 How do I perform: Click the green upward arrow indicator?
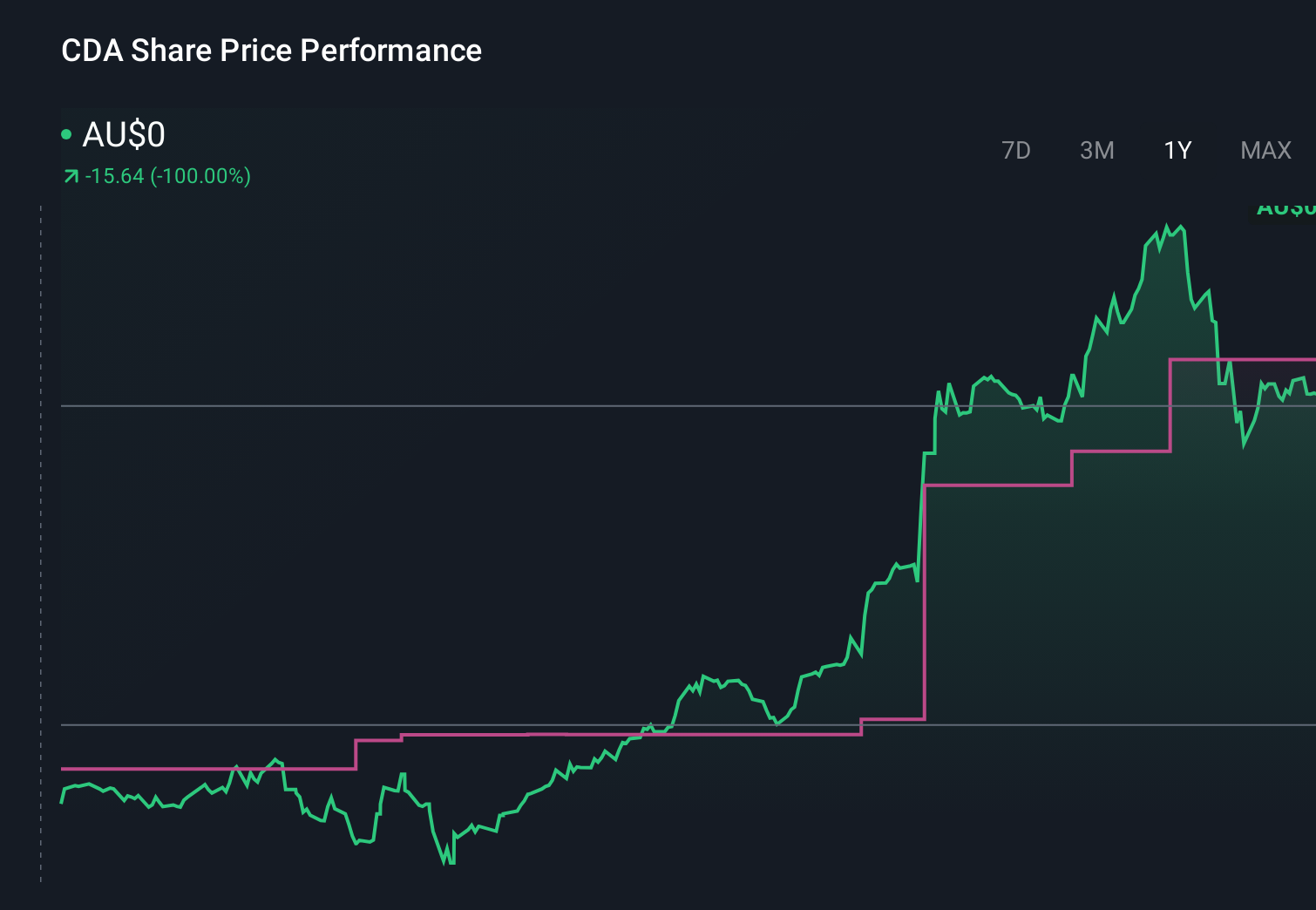click(x=71, y=175)
